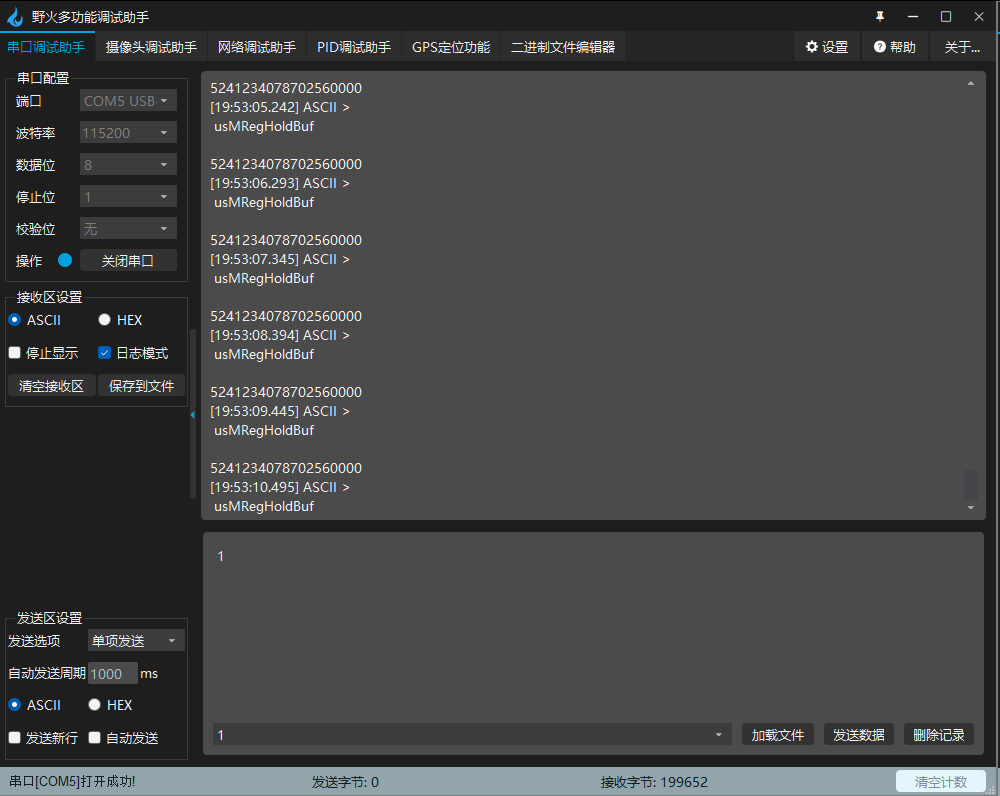The height and width of the screenshot is (796, 1000).
Task: Open the 校验位 dropdown
Action: [x=128, y=228]
